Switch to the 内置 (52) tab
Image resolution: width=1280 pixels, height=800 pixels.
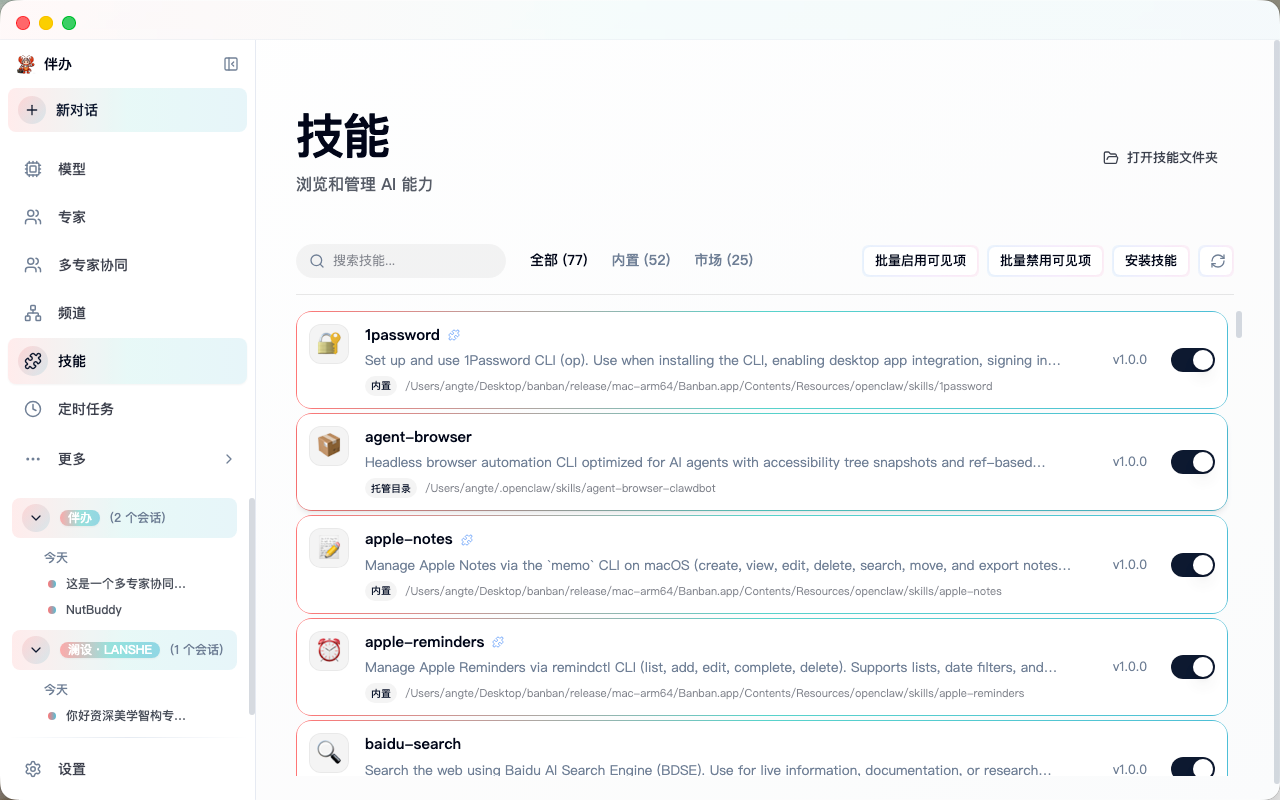pos(641,260)
